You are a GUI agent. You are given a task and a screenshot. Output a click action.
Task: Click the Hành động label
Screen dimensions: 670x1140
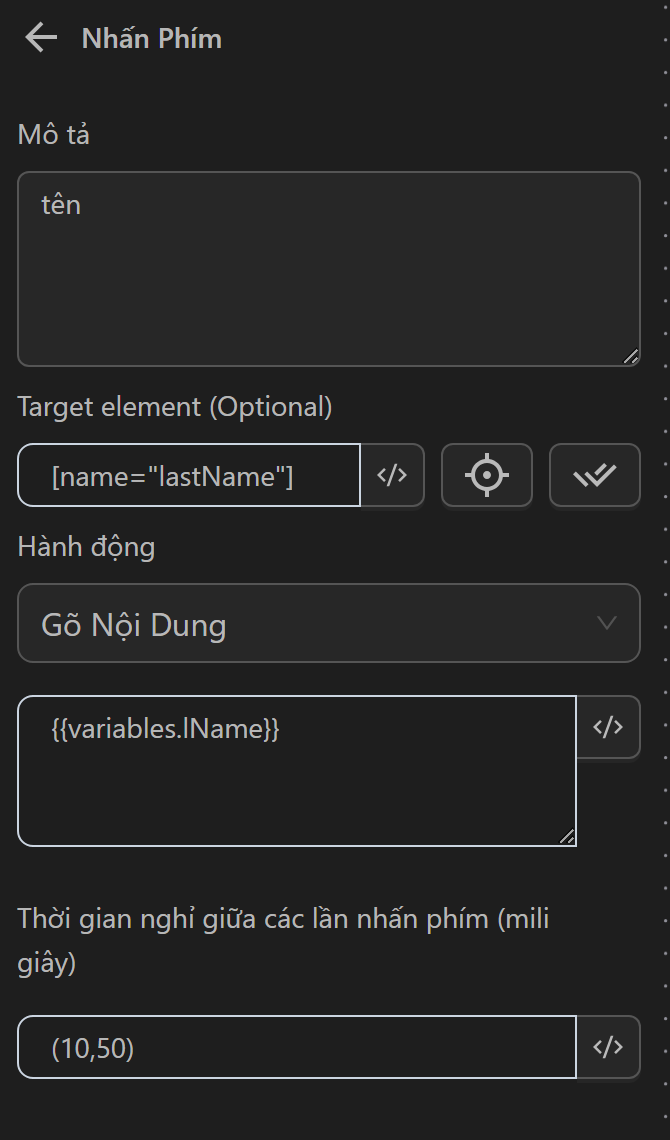click(x=86, y=547)
